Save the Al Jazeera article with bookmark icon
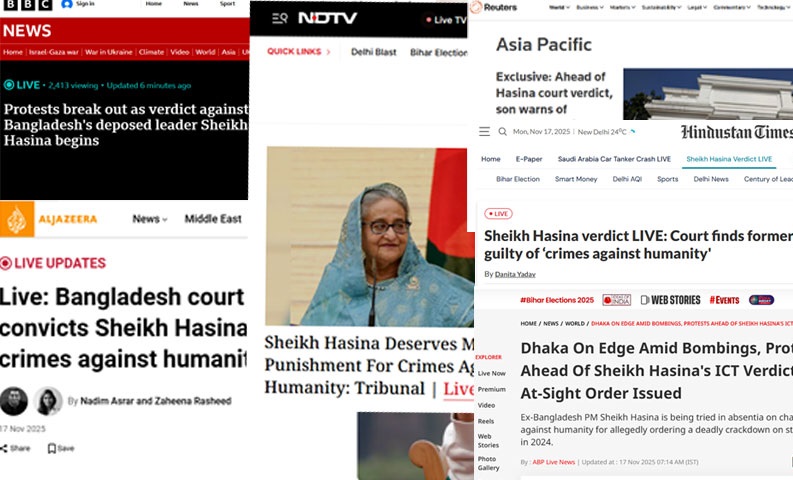The height and width of the screenshot is (480, 793). 52,448
